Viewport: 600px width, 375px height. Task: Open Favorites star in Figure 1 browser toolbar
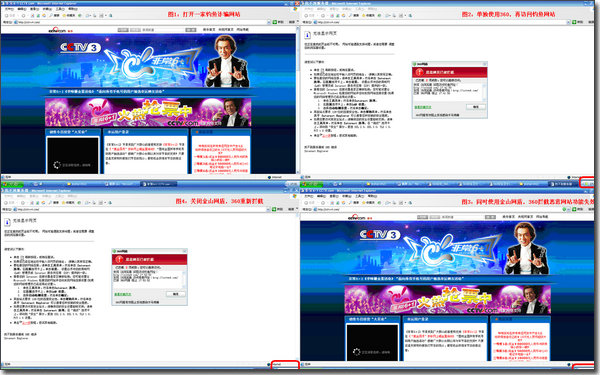(x=69, y=15)
